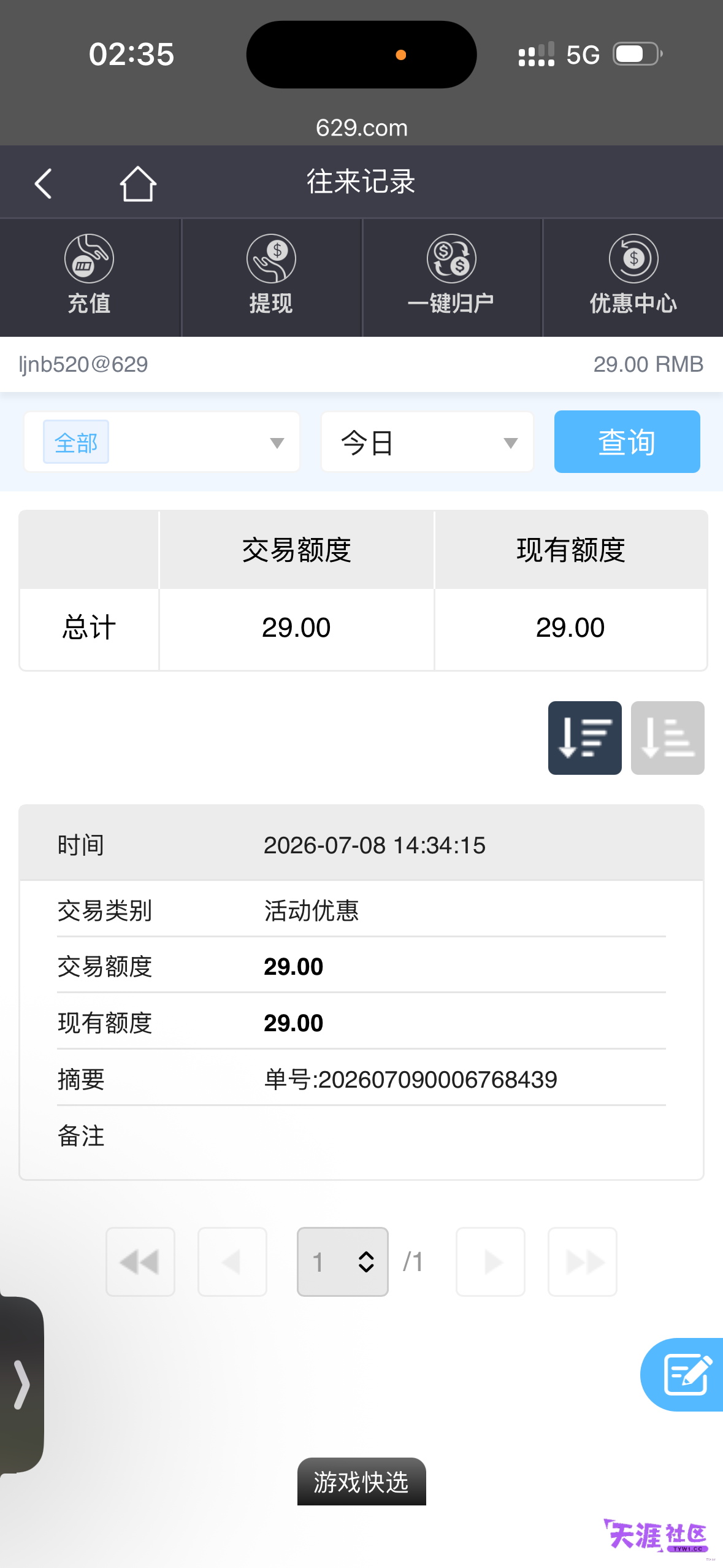Expand the side drawer chevron handle

[21, 1384]
